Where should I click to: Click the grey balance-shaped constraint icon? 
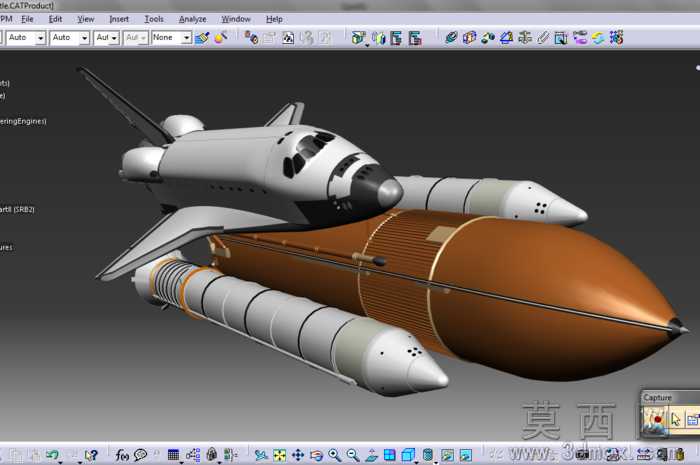525,38
